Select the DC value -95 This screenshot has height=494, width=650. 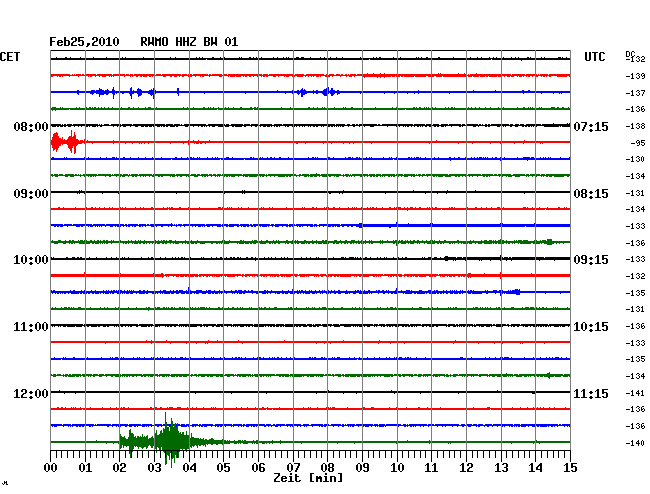pos(638,143)
